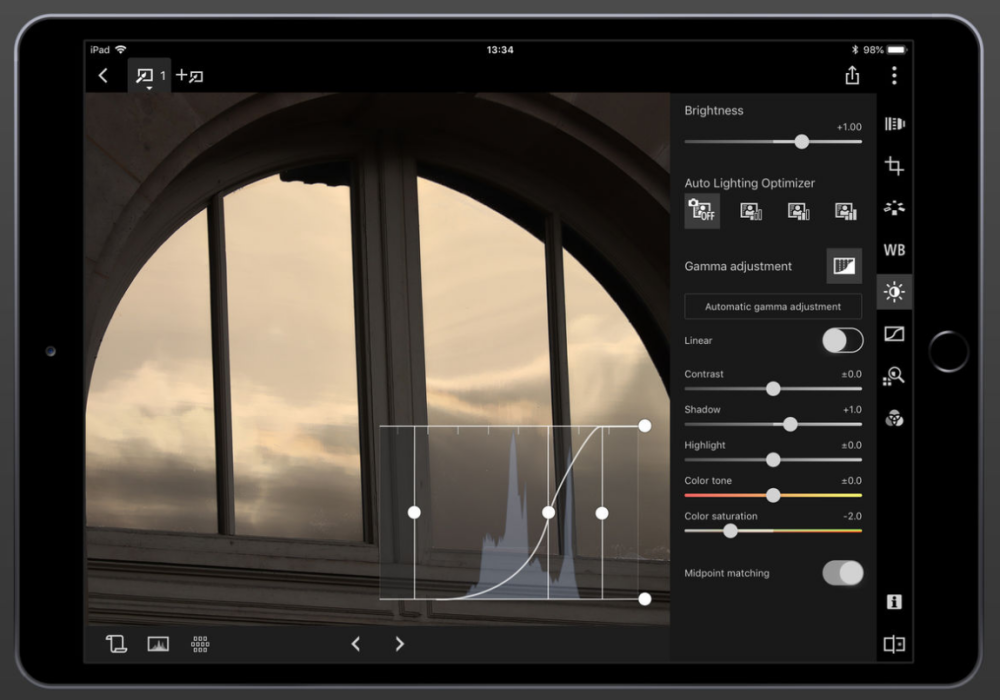
Task: Select the brightness adjustment sun icon
Action: [894, 292]
